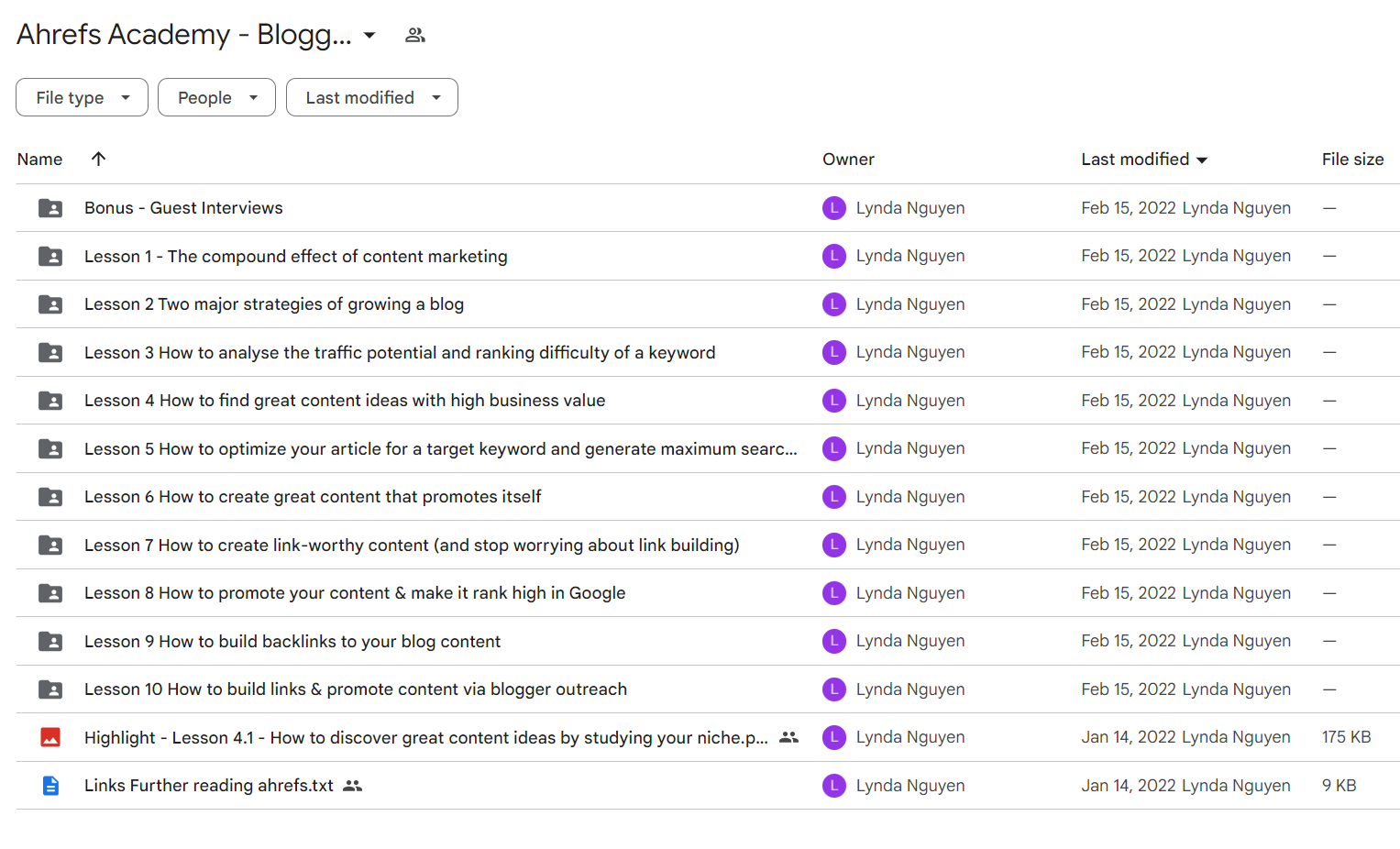Open Lesson 5 optimize your article folder
The height and width of the screenshot is (849, 1400).
(441, 449)
